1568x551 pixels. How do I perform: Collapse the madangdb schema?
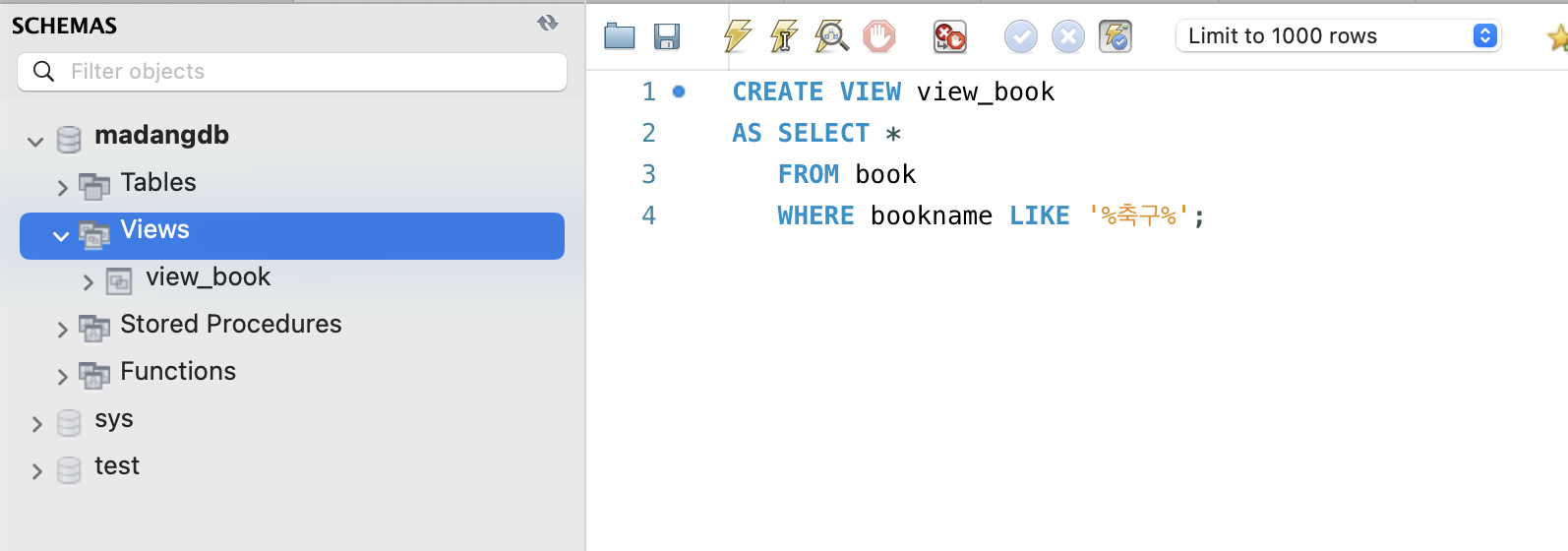(35, 142)
